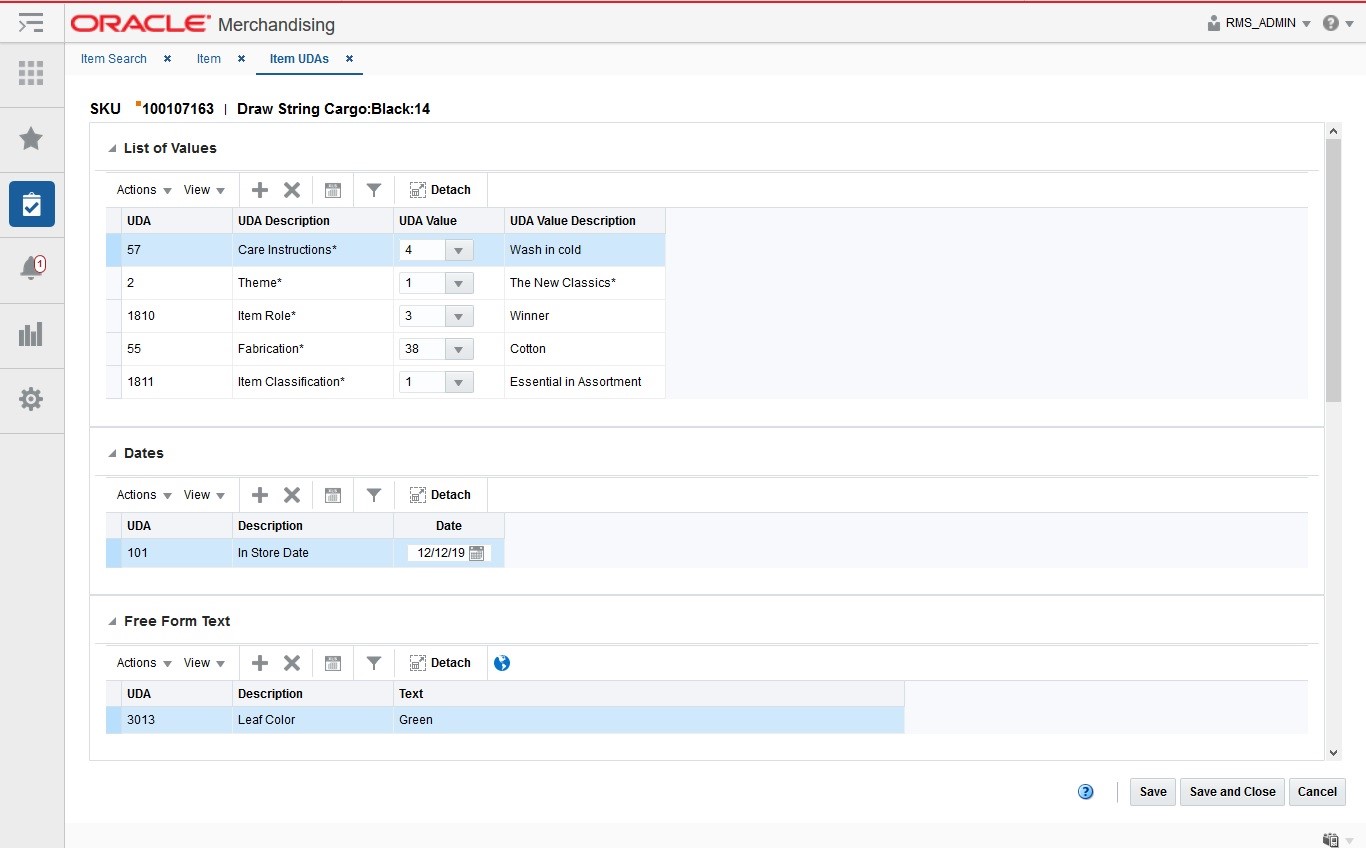The image size is (1366, 854).
Task: Toggle filter in List of Values
Action: tap(373, 190)
